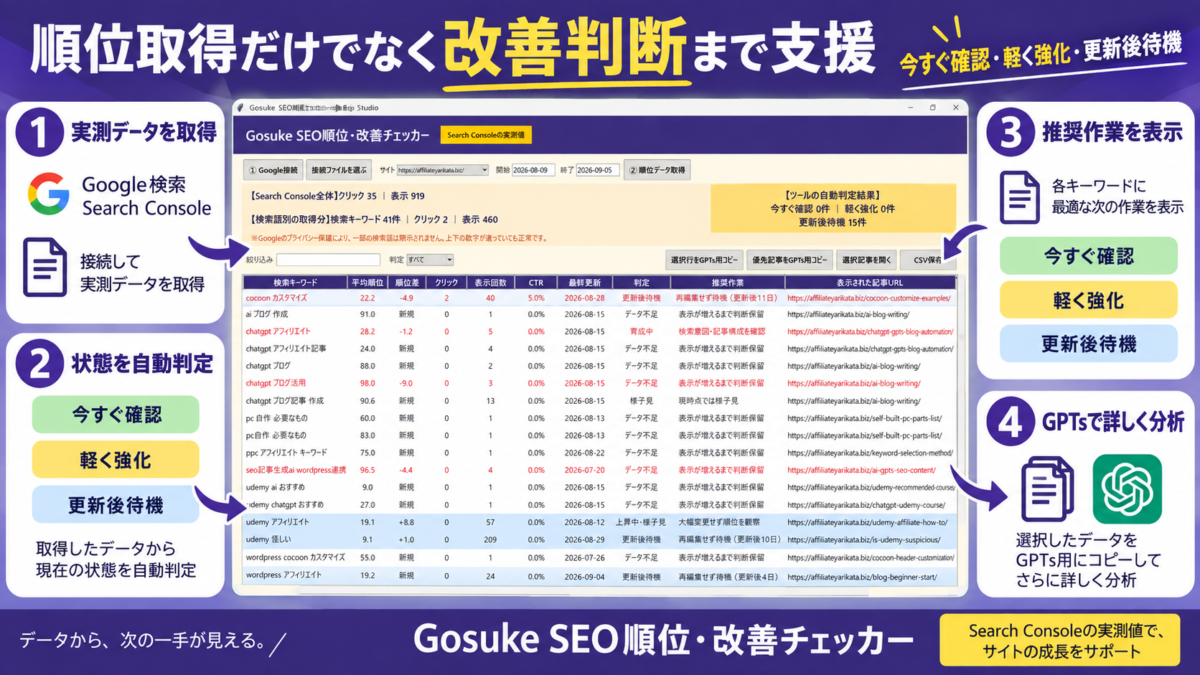Click the blue 更新後待機 pill under 推奨作業を表示
Screen dimensions: 1200x675
pos(1088,343)
